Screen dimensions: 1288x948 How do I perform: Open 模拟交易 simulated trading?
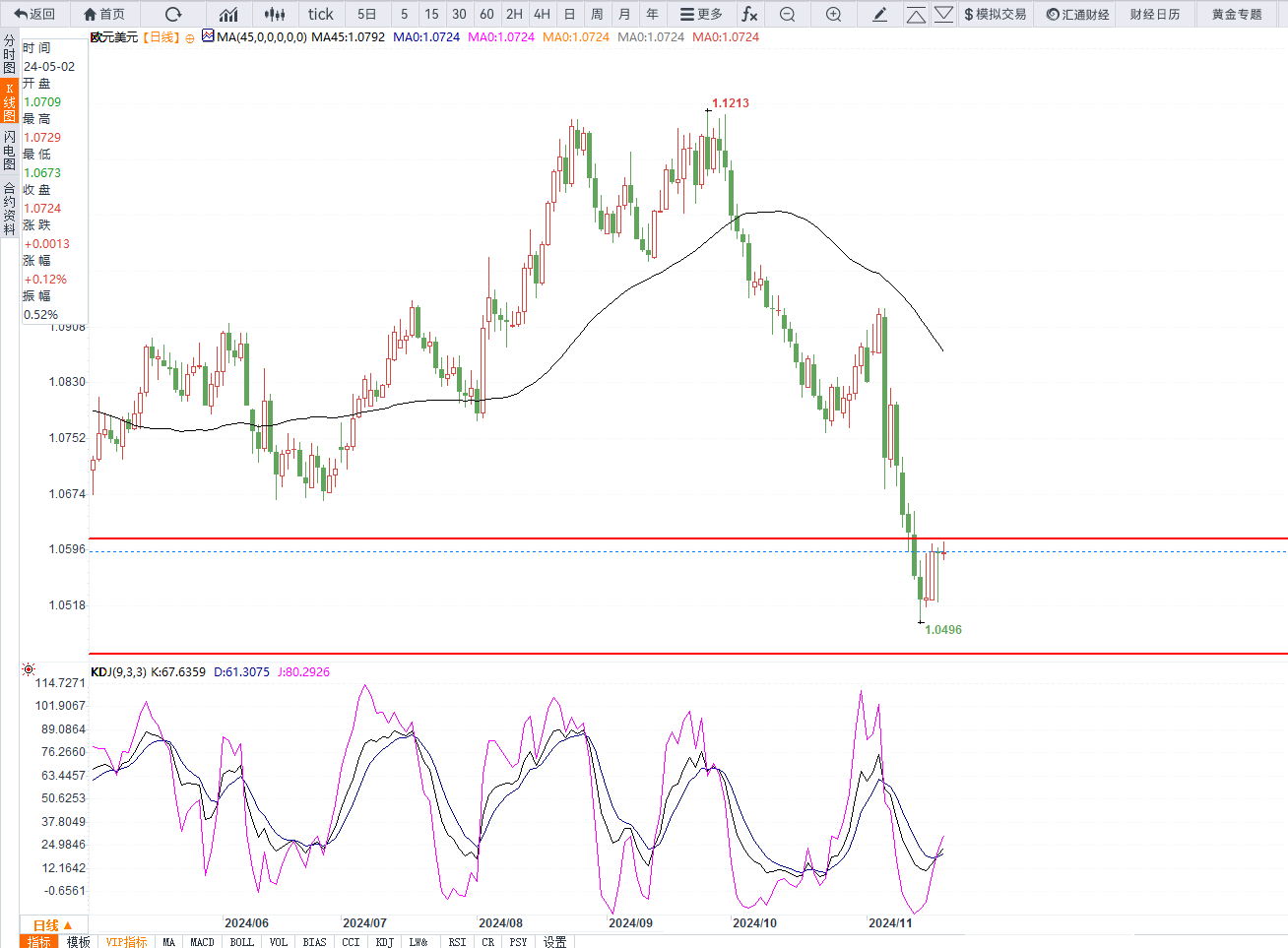tap(996, 14)
